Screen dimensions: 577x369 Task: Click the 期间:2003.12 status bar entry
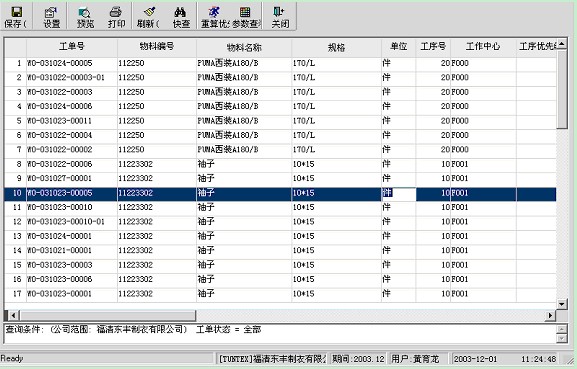[x=358, y=359]
